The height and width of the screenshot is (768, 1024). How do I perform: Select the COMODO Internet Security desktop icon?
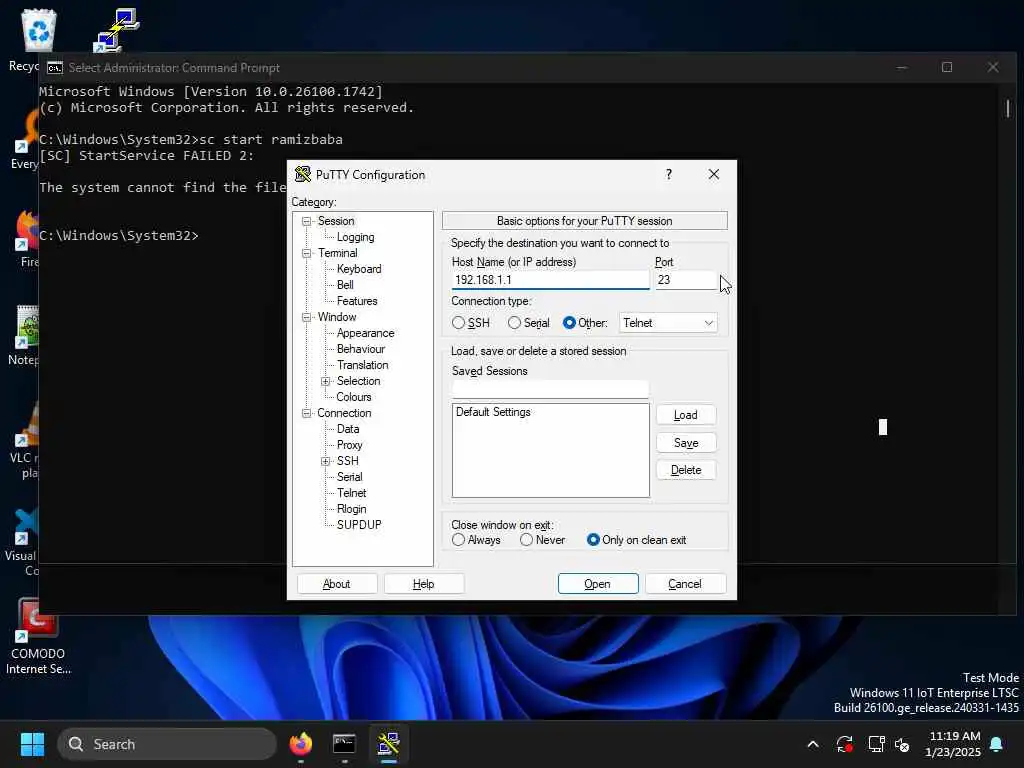point(38,637)
